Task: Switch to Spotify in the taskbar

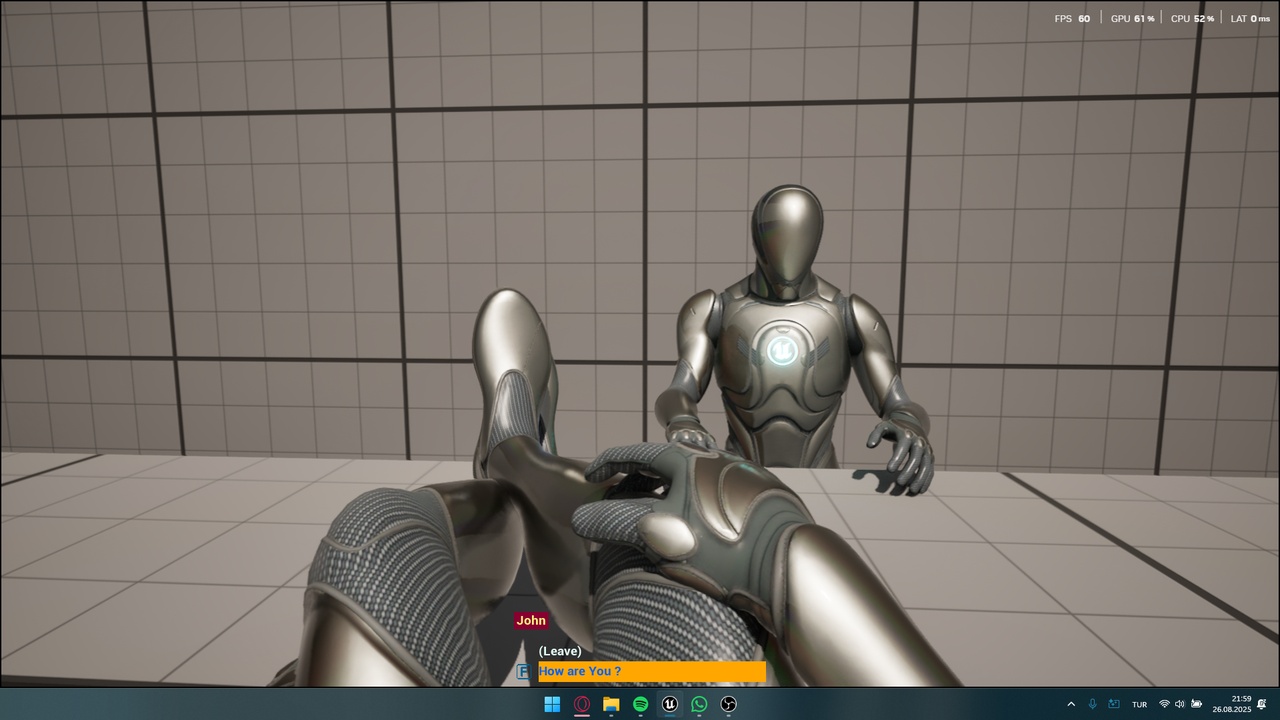Action: 640,704
